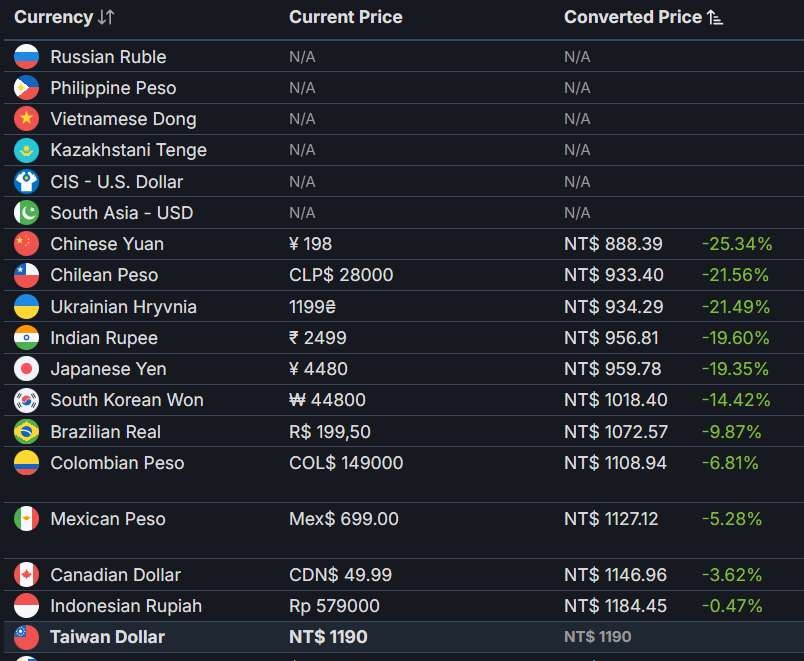Viewport: 804px width, 661px height.
Task: Select the Kazakhstani Tenge flag icon
Action: click(x=26, y=150)
